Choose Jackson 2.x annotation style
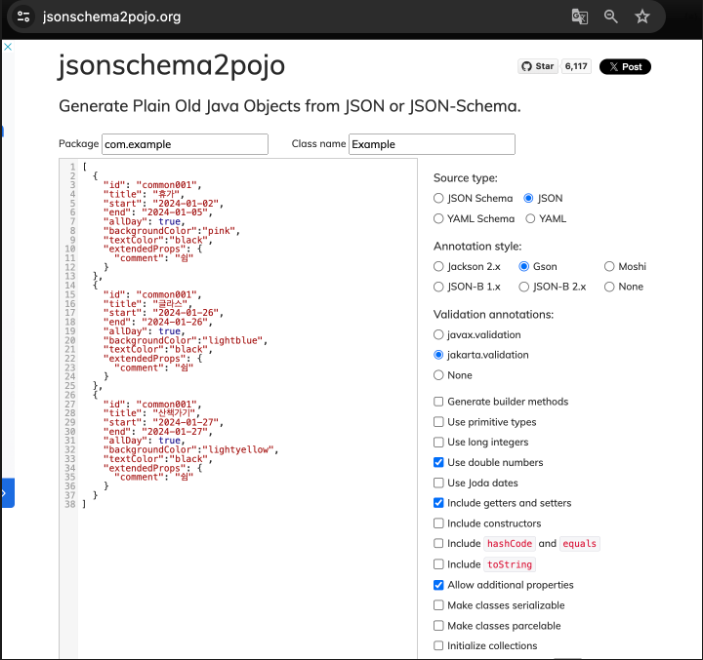This screenshot has height=660, width=703. tap(438, 266)
